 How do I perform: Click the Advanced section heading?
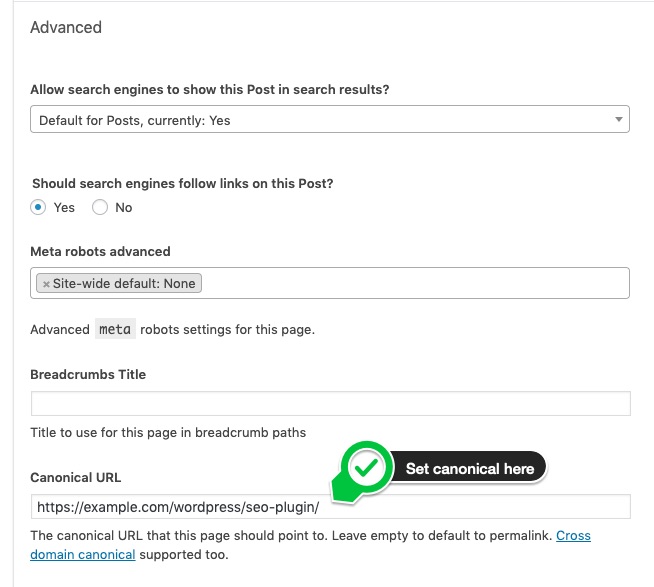click(66, 28)
